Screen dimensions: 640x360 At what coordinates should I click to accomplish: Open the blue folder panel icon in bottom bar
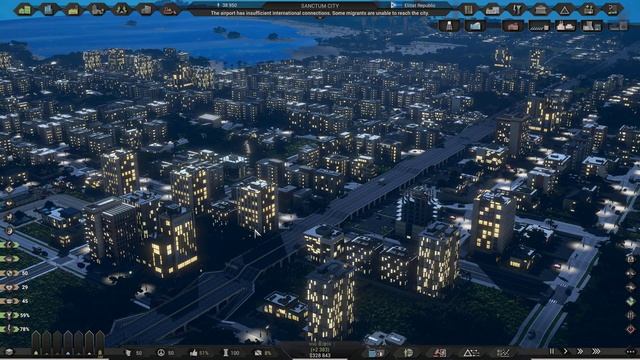[x=376, y=353]
